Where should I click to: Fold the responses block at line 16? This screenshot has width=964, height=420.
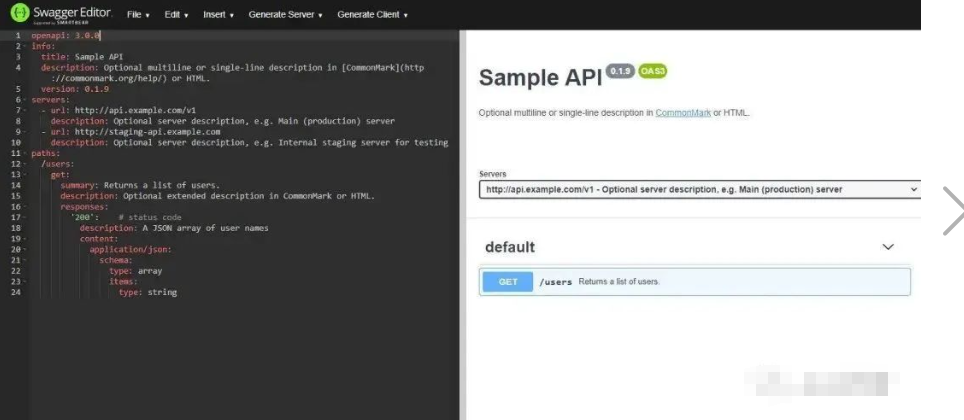tap(25, 207)
